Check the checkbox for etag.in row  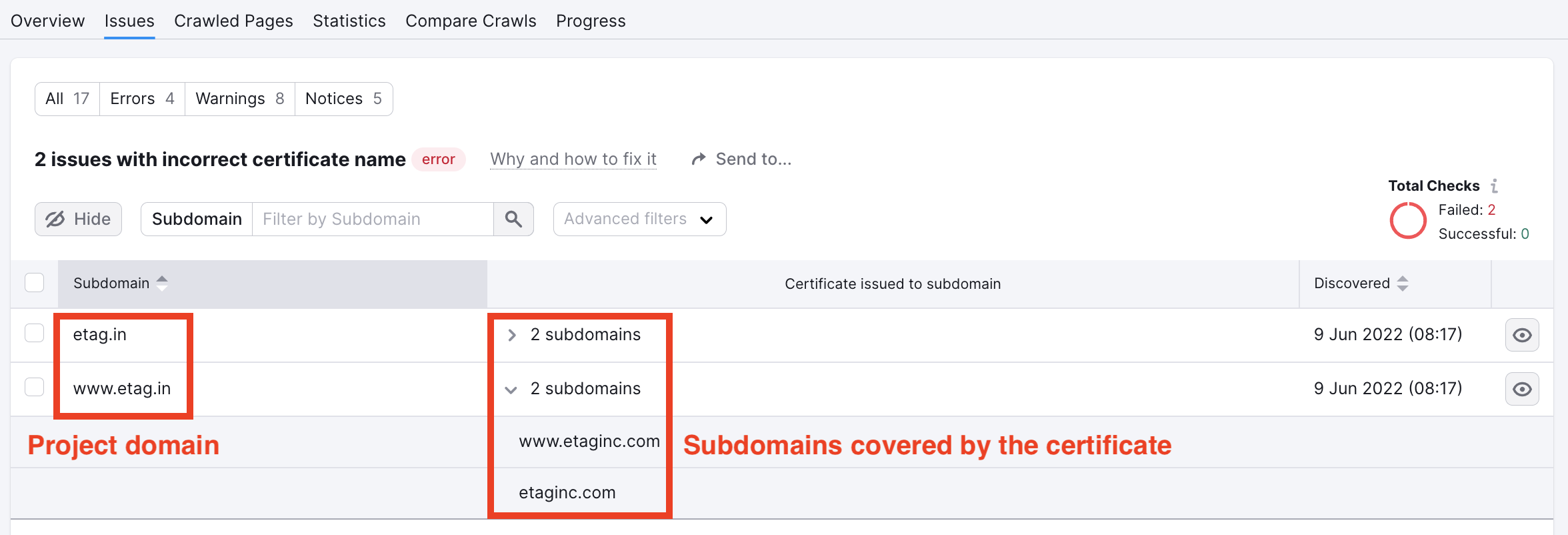[x=34, y=332]
